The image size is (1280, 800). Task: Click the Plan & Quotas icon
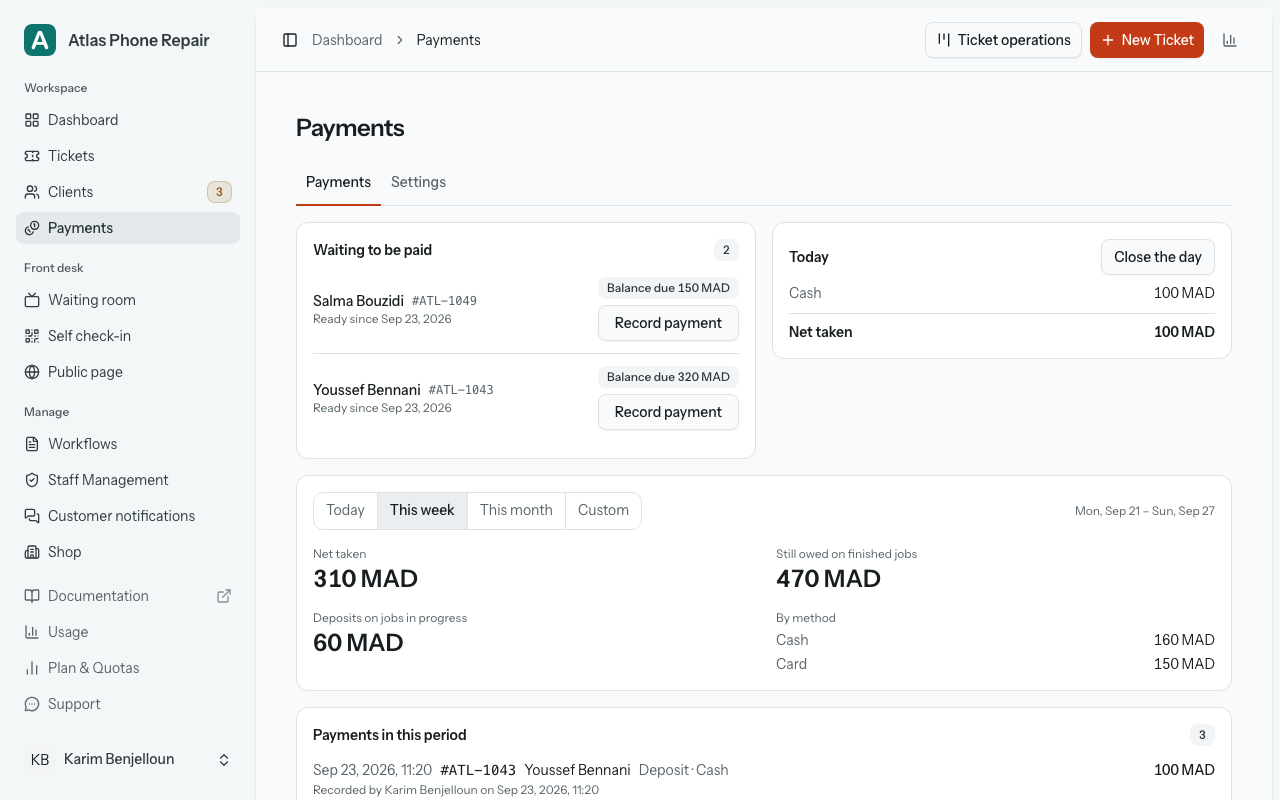coord(32,668)
